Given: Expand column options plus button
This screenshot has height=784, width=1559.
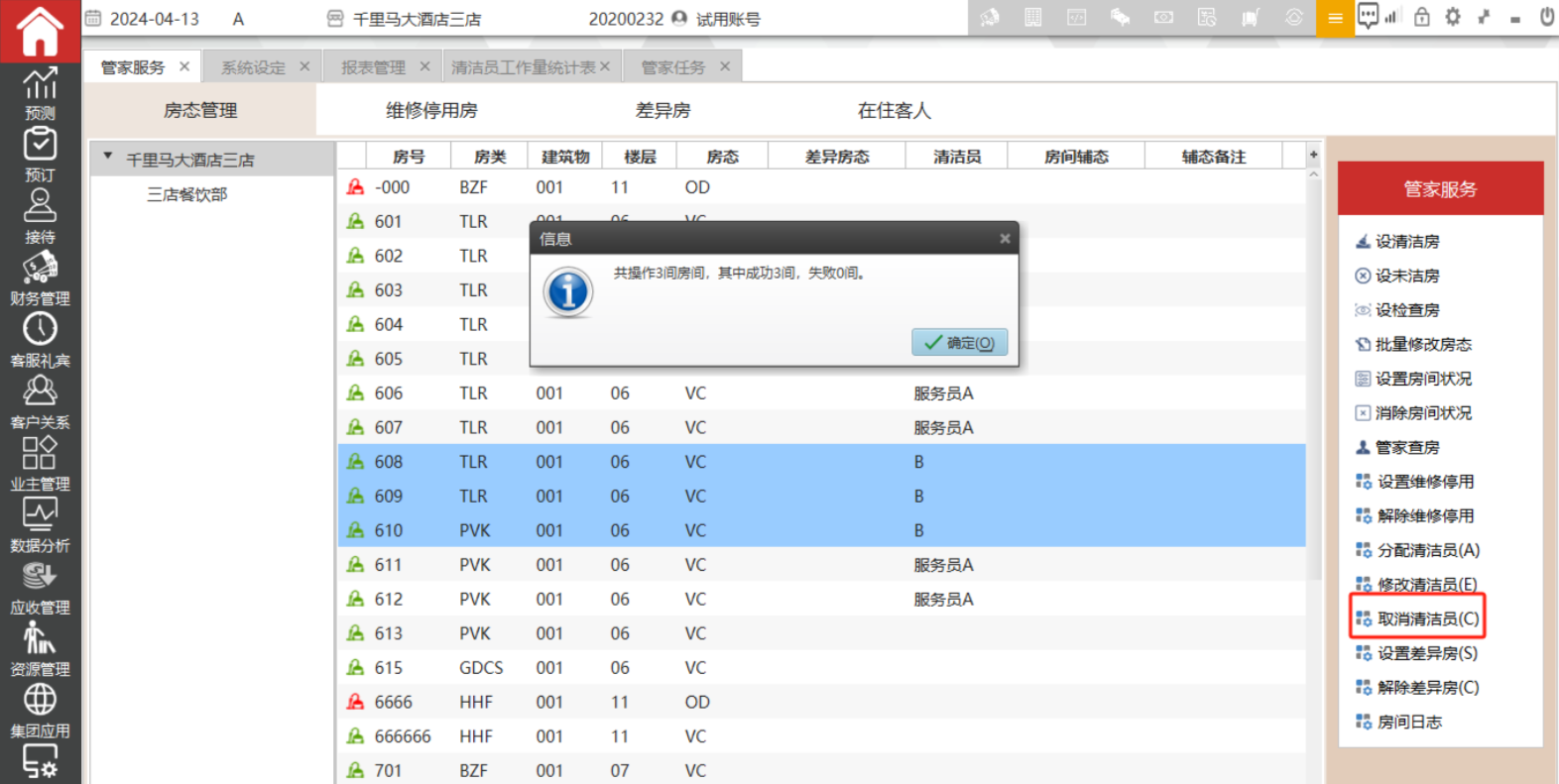Looking at the screenshot, I should 1313,155.
